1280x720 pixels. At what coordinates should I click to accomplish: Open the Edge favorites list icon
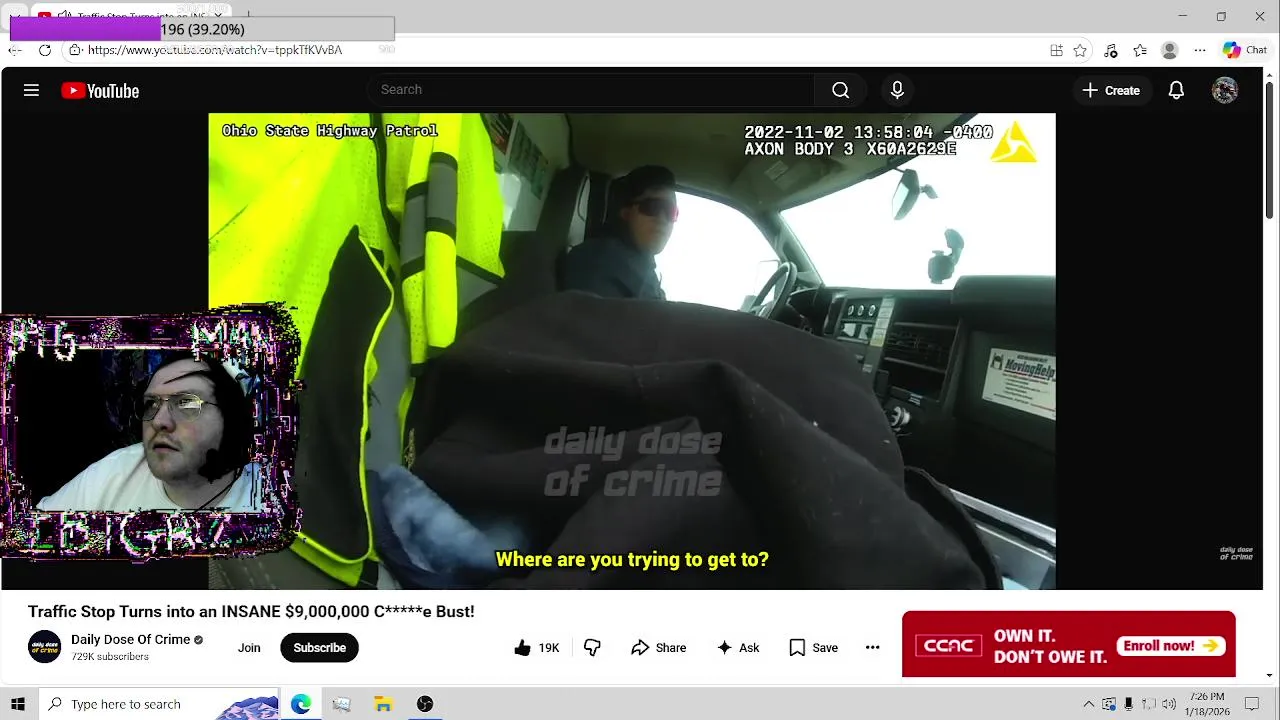tap(1140, 50)
